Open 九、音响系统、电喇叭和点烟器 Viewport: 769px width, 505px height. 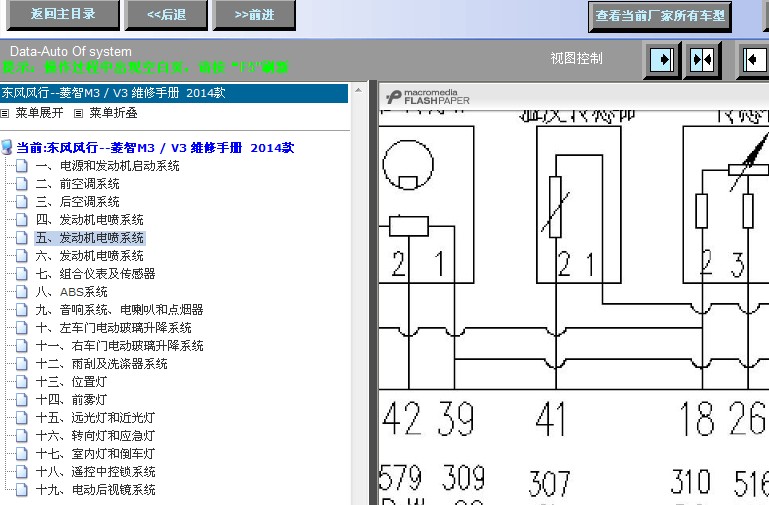point(120,309)
